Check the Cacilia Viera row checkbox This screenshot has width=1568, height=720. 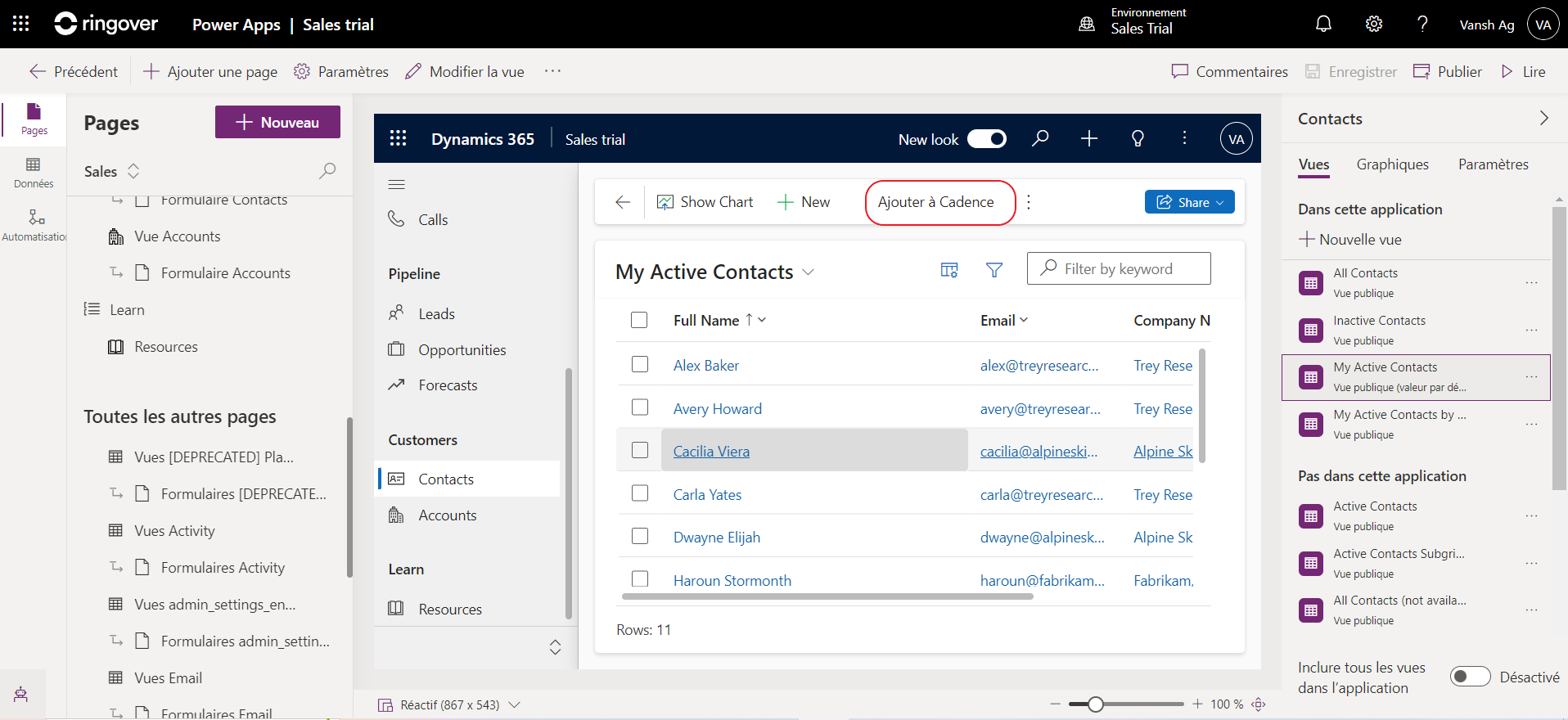pyautogui.click(x=640, y=450)
